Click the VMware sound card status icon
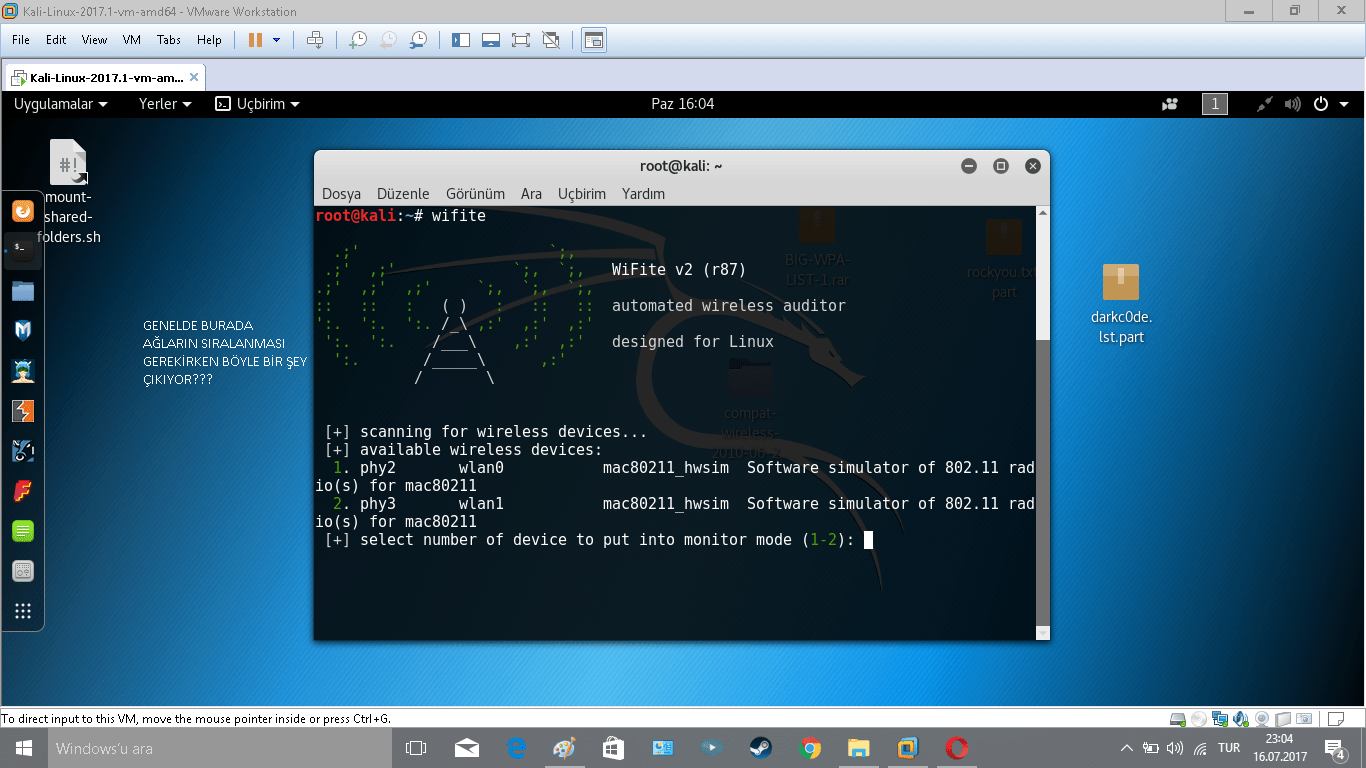The width and height of the screenshot is (1366, 768). coord(1241,719)
